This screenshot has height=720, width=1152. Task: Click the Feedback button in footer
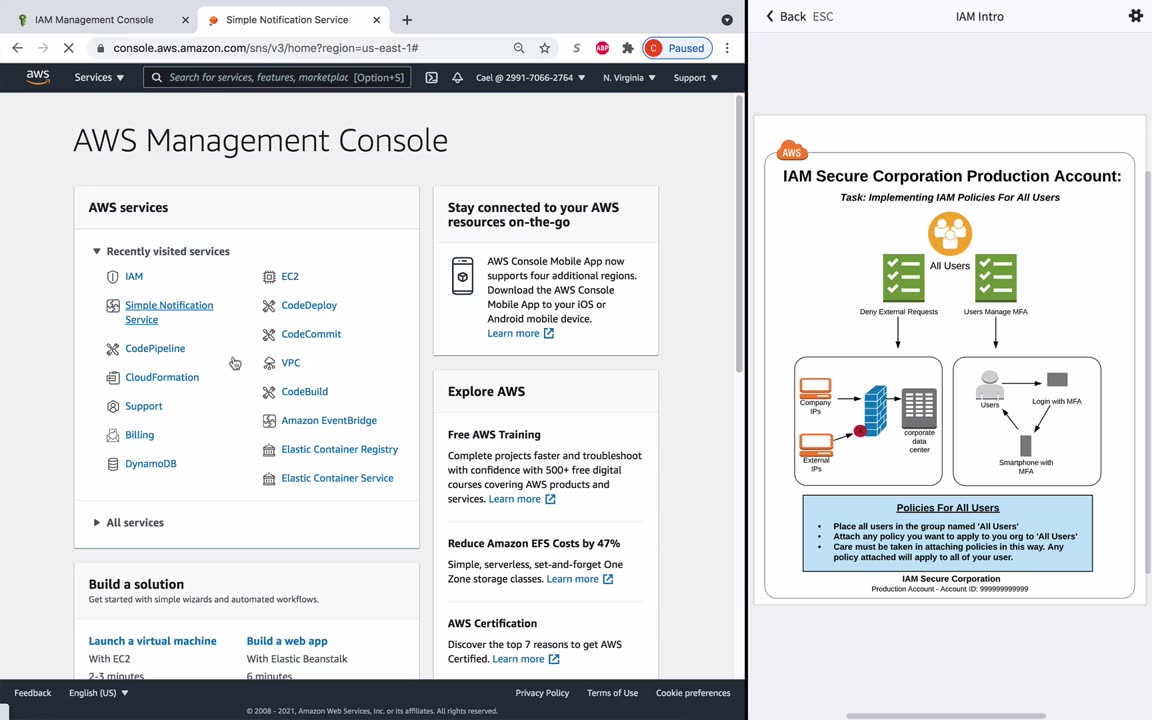(33, 693)
